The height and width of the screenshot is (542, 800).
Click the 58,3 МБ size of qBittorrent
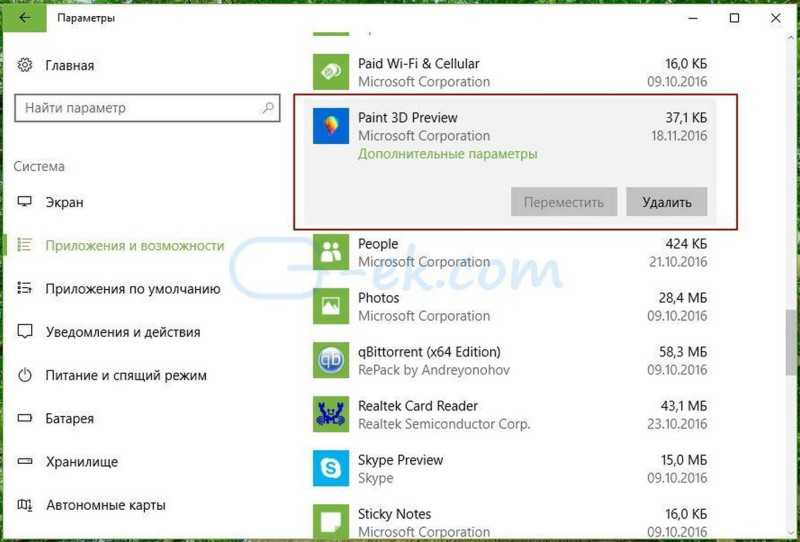coord(683,352)
